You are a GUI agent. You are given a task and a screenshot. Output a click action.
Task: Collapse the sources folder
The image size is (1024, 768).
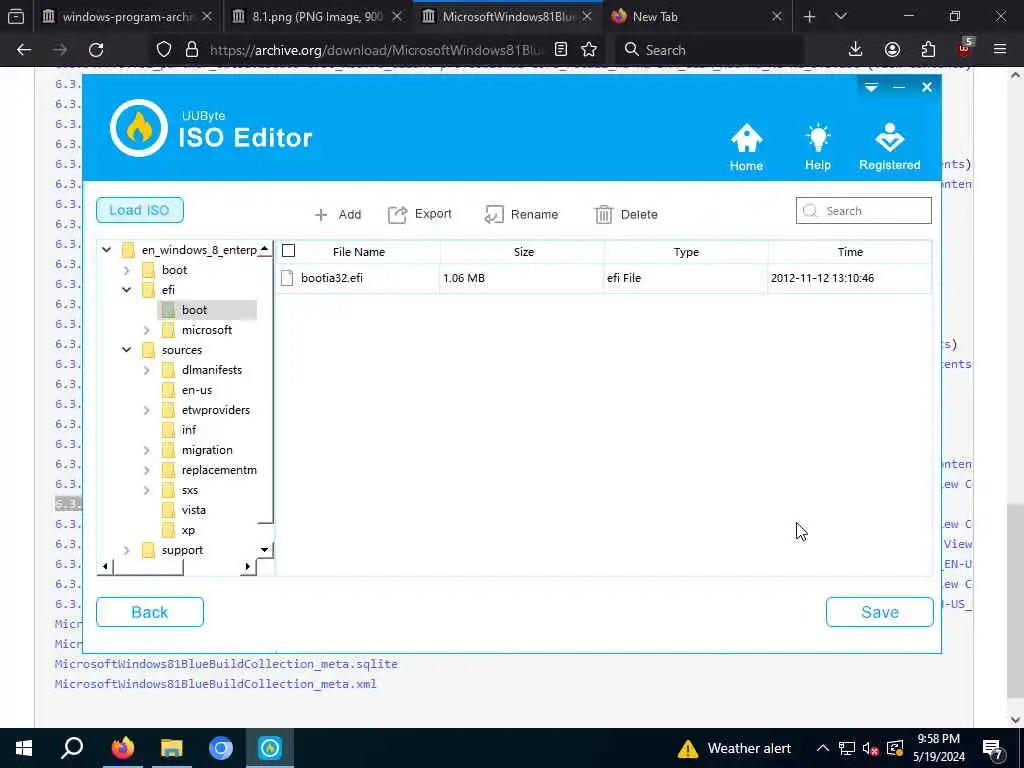coord(127,350)
